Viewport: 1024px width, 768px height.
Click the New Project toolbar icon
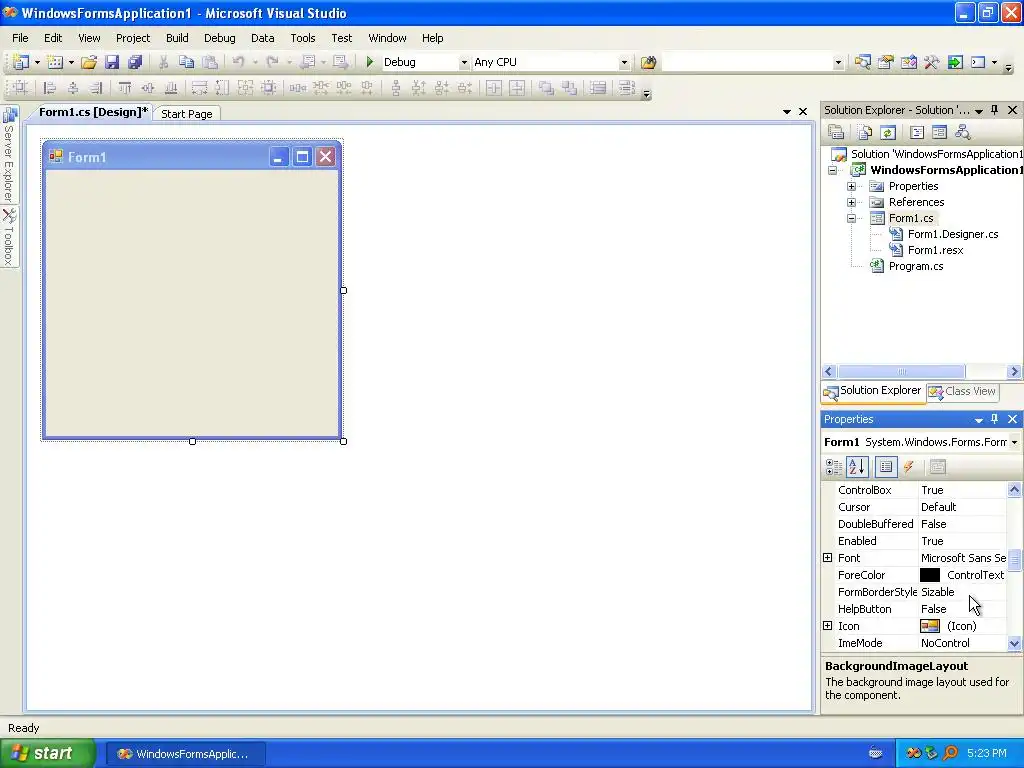coord(21,62)
